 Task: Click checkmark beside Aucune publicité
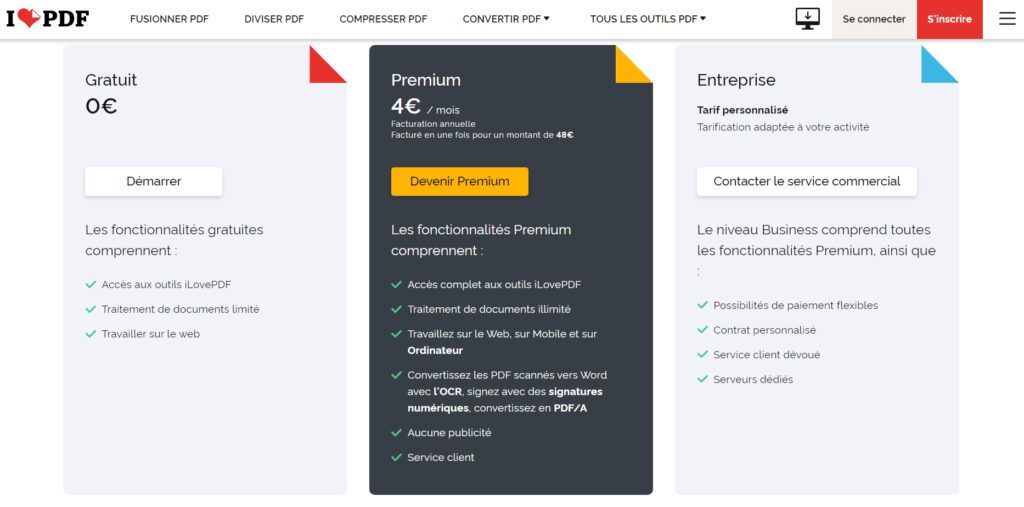[x=396, y=433]
